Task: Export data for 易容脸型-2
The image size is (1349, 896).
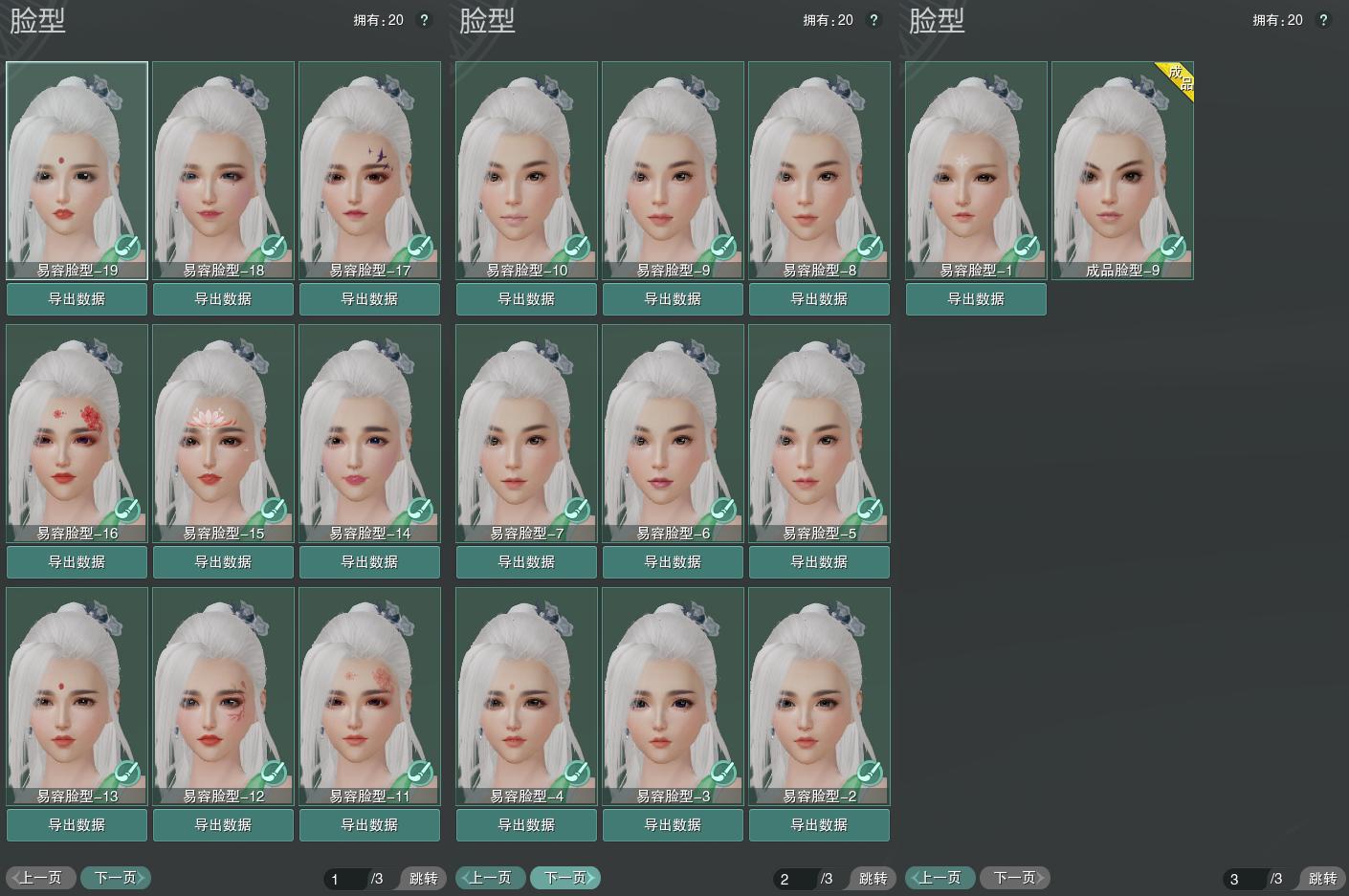Action: pos(820,825)
